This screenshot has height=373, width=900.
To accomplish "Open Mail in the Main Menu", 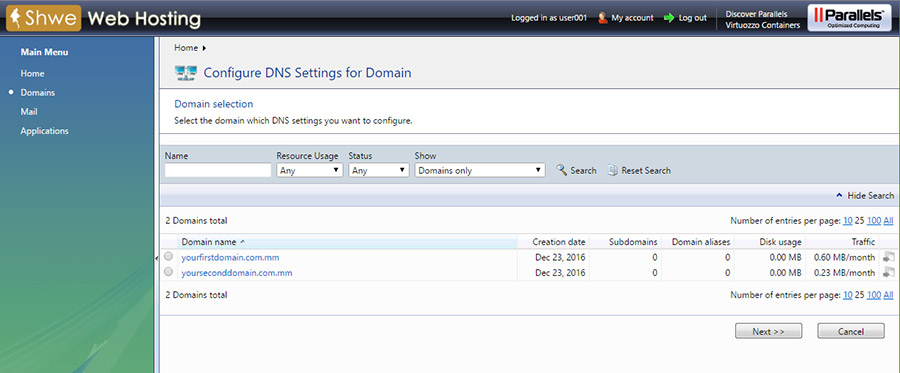I will click(29, 112).
